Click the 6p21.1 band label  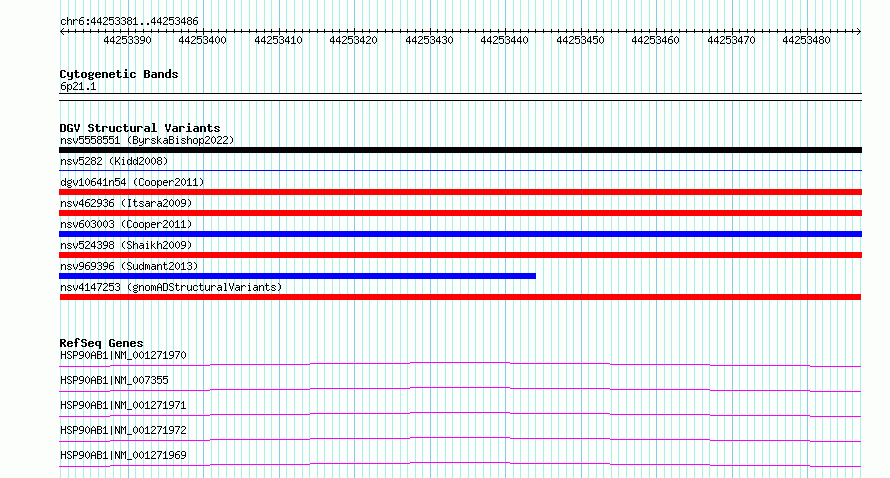pos(78,86)
